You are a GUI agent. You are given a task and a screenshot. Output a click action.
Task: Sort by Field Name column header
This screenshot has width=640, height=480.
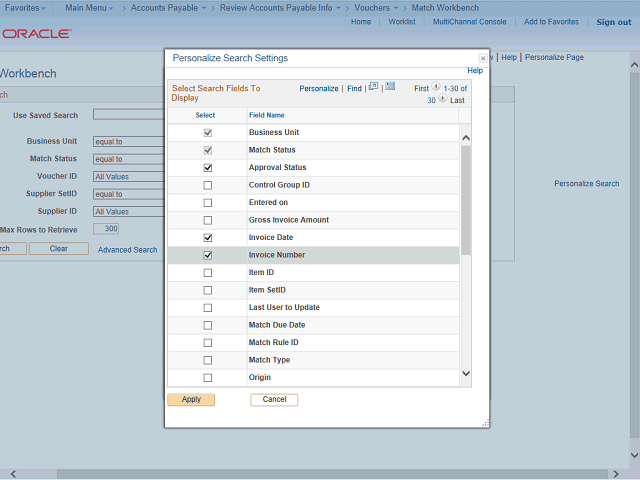tap(267, 115)
